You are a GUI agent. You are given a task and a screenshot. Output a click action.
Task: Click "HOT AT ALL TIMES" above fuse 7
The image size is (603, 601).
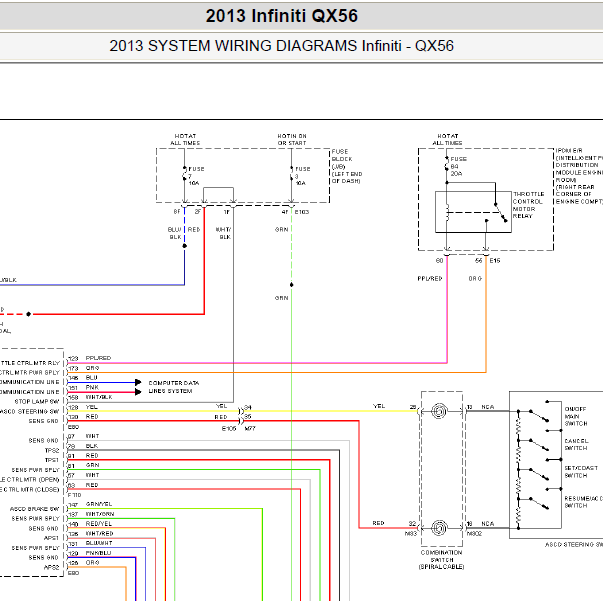click(x=185, y=140)
